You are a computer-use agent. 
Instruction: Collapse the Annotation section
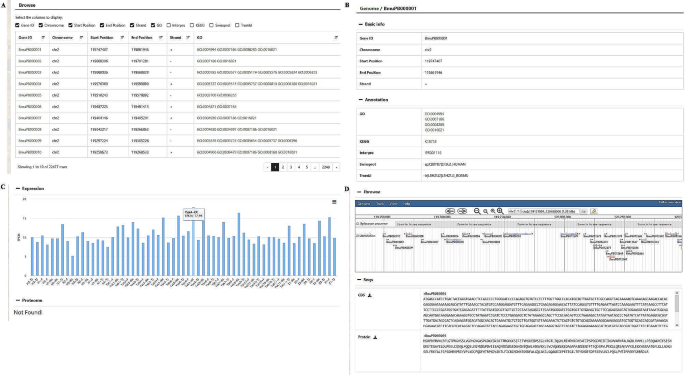[360, 100]
